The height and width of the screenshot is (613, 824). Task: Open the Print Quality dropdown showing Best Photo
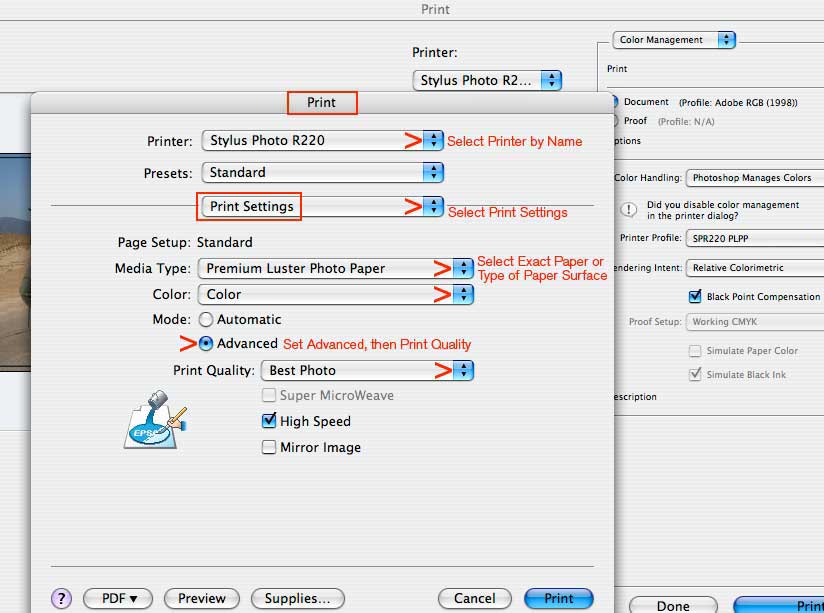[x=368, y=370]
